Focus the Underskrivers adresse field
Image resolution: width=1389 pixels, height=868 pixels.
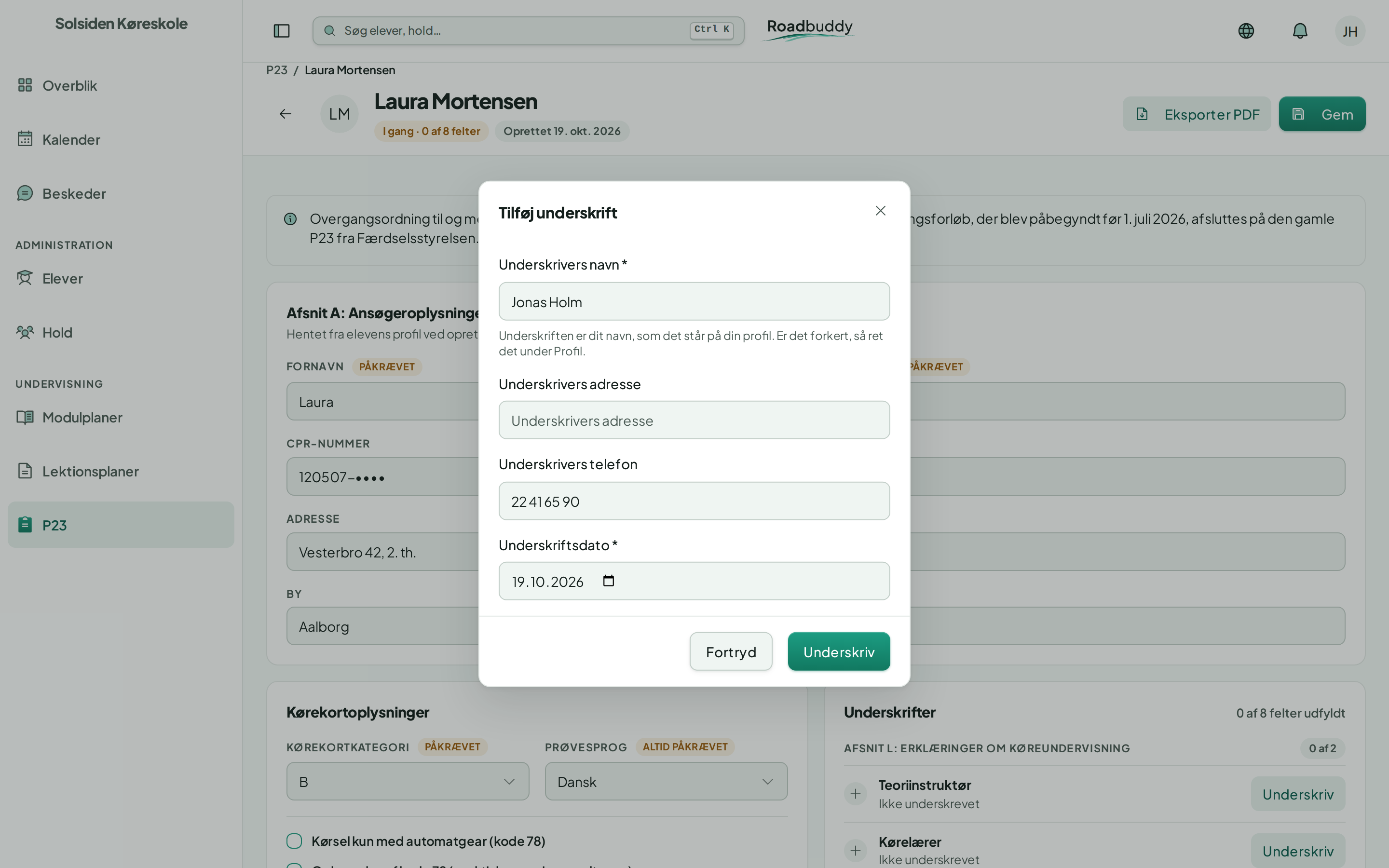tap(694, 420)
